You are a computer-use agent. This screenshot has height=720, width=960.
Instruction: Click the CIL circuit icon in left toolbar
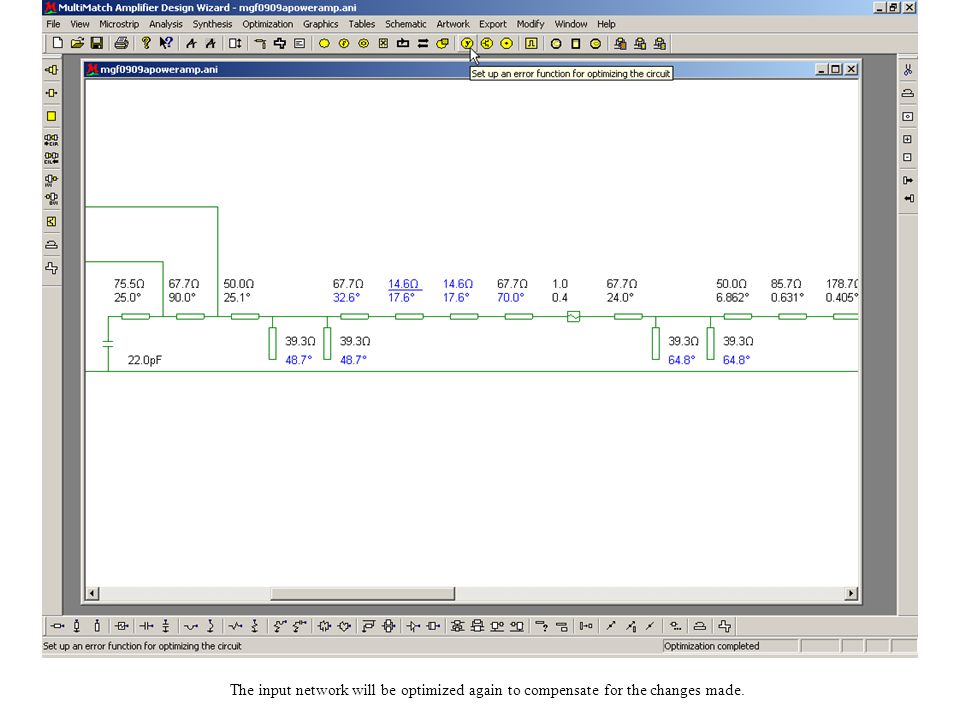pyautogui.click(x=51, y=158)
